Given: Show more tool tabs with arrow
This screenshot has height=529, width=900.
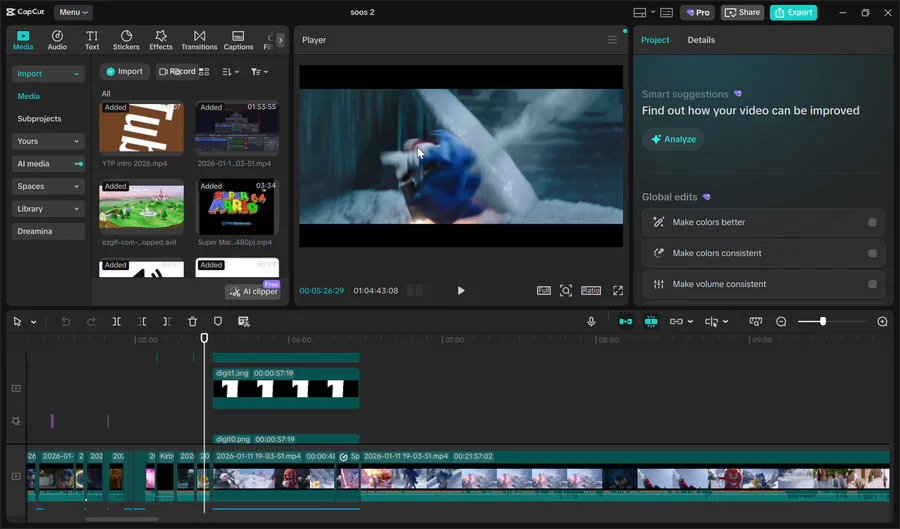Looking at the screenshot, I should point(280,40).
